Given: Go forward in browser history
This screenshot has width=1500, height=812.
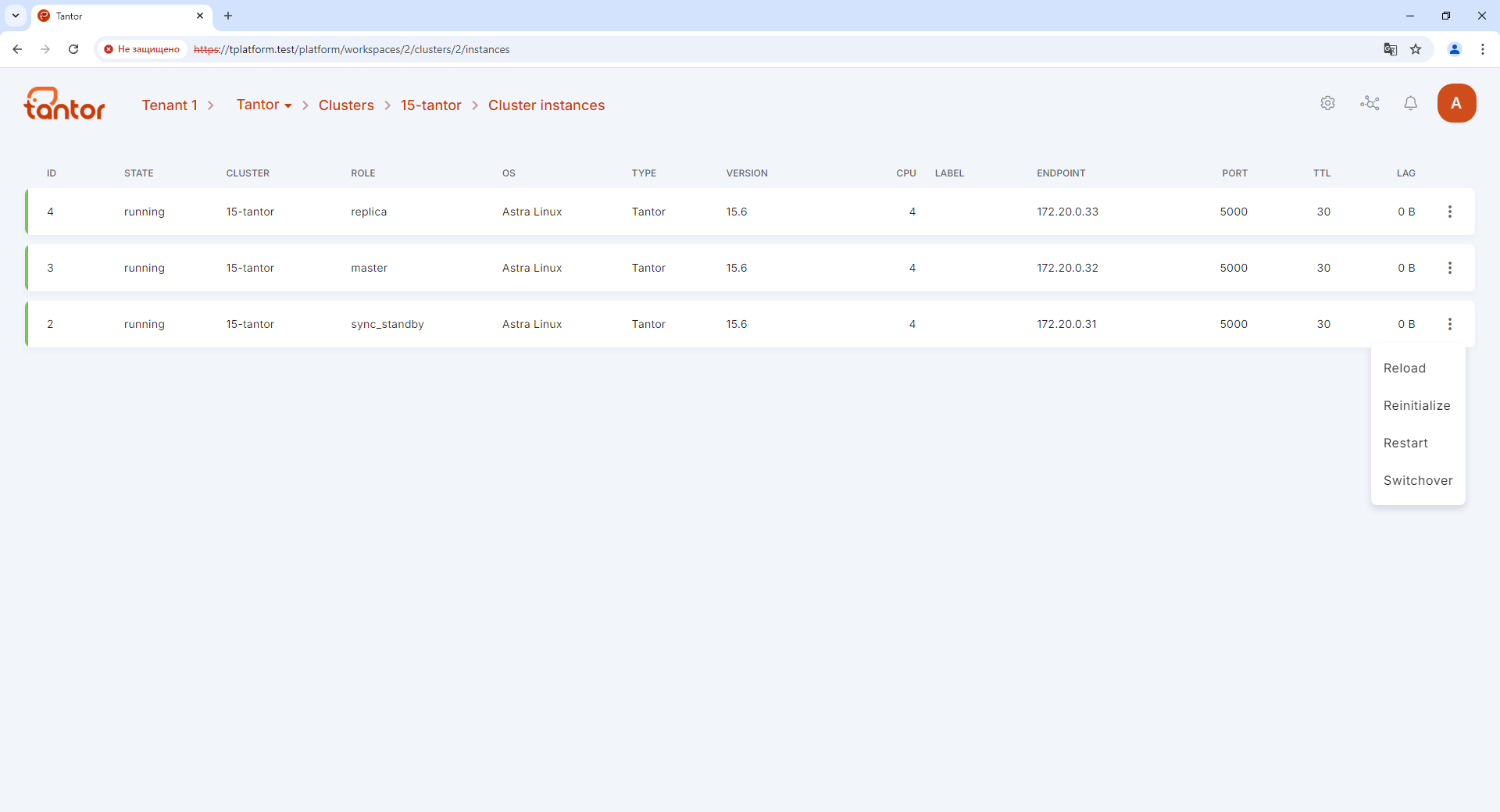Looking at the screenshot, I should tap(45, 49).
